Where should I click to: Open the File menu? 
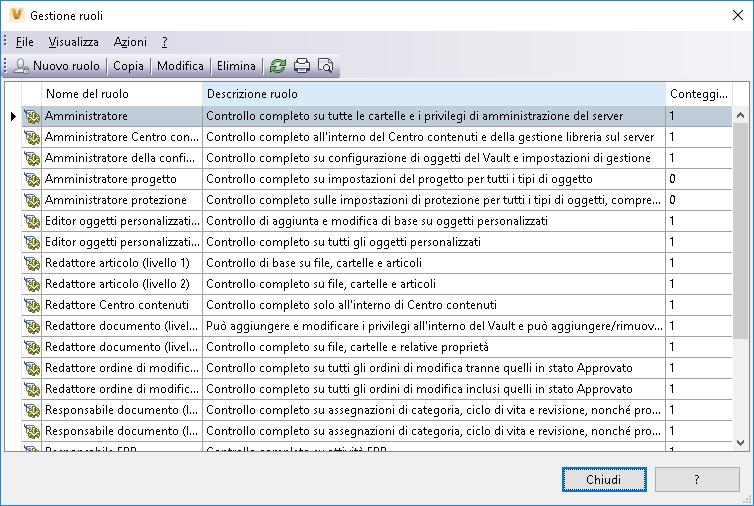(x=25, y=42)
